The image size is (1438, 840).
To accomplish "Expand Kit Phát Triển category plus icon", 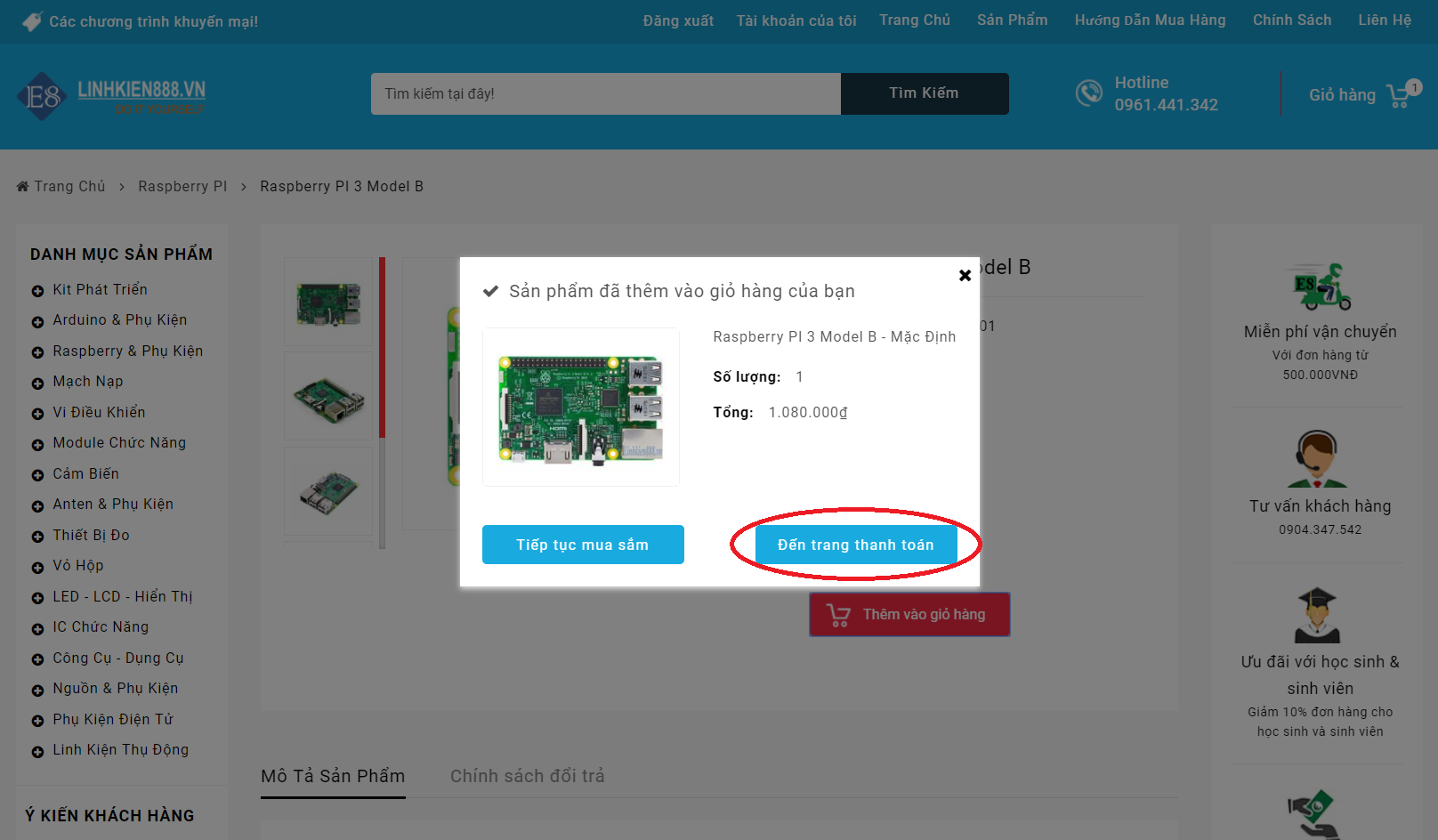I will (37, 291).
